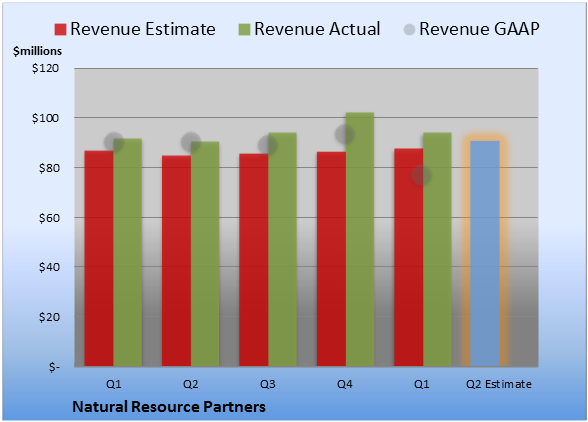This screenshot has height=422, width=588.
Task: Select the green actual bar for Q3
Action: [x=282, y=249]
